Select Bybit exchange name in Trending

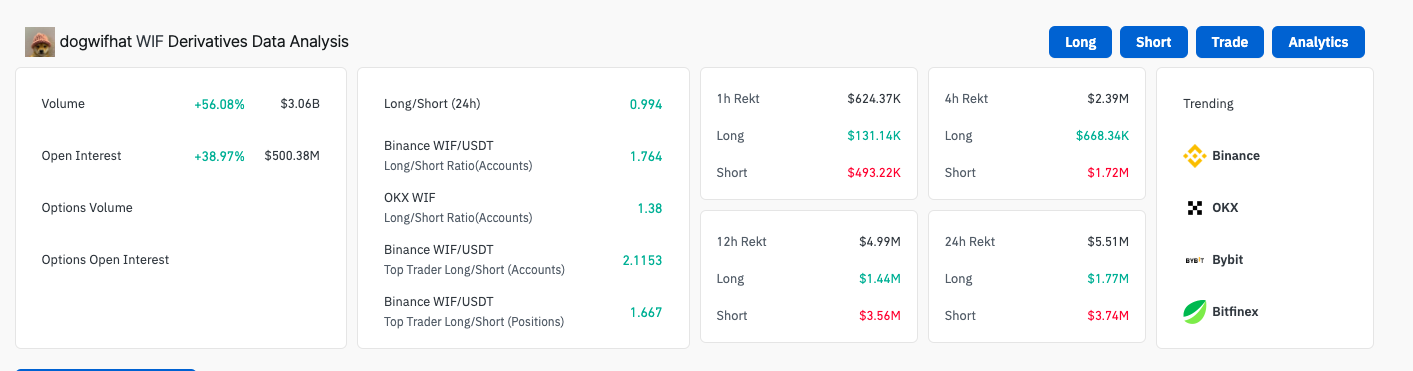click(x=1228, y=260)
